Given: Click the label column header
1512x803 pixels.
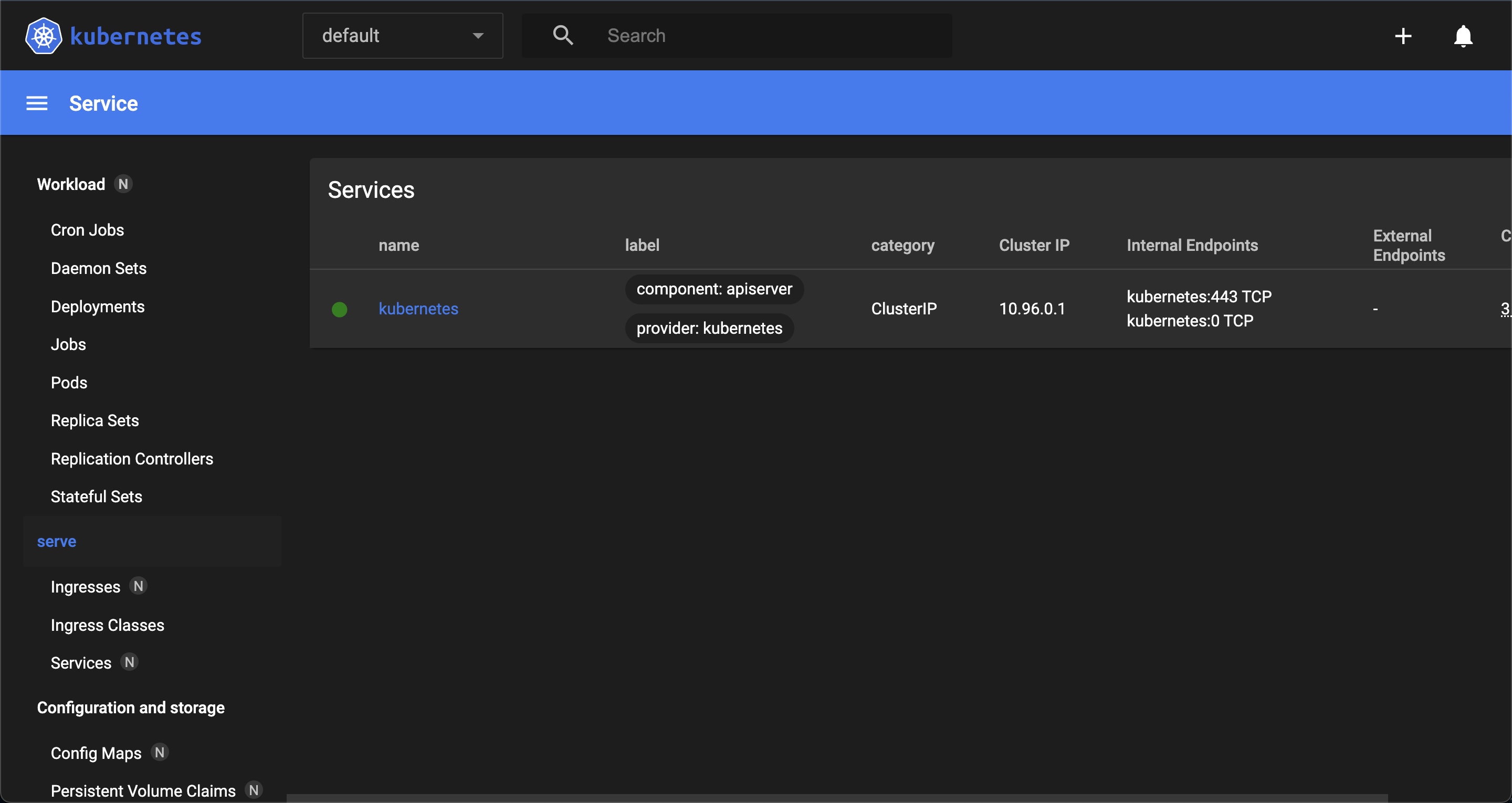Looking at the screenshot, I should 642,246.
